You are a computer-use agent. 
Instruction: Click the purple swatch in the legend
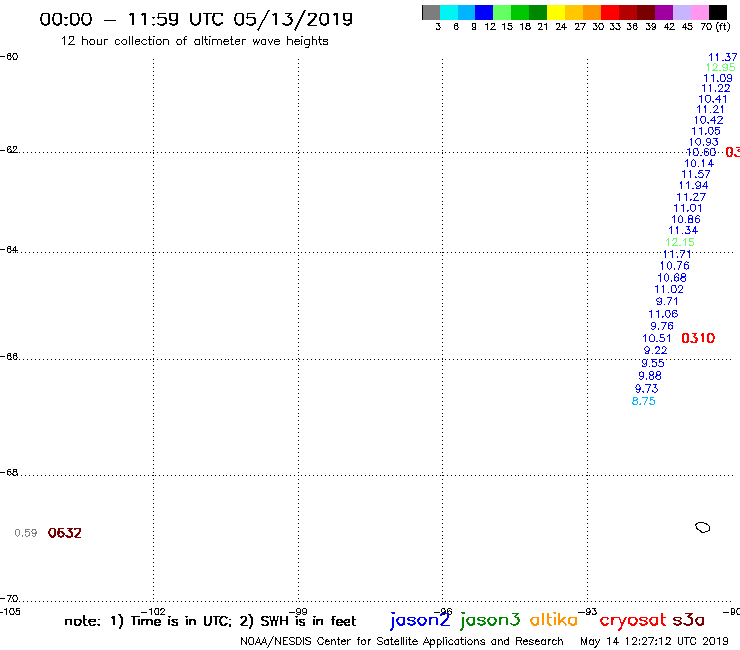click(664, 12)
